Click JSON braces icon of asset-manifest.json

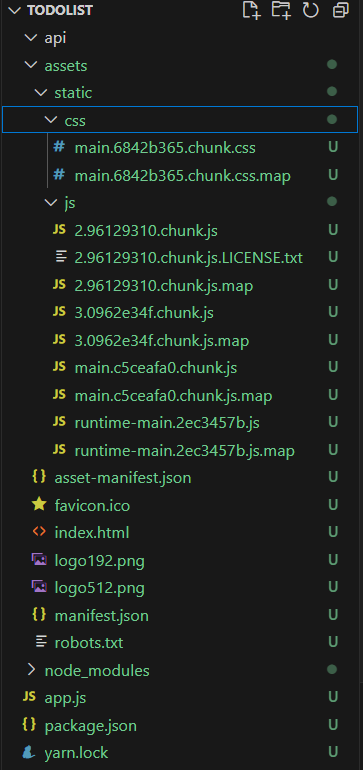(39, 476)
